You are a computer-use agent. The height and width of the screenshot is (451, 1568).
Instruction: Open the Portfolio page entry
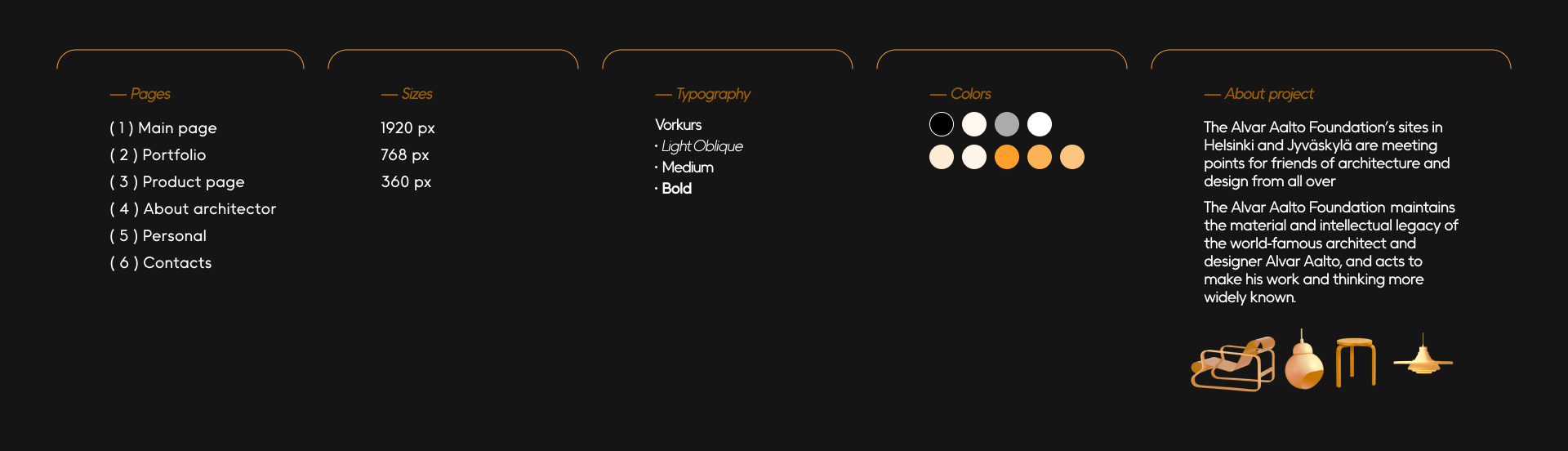(158, 155)
